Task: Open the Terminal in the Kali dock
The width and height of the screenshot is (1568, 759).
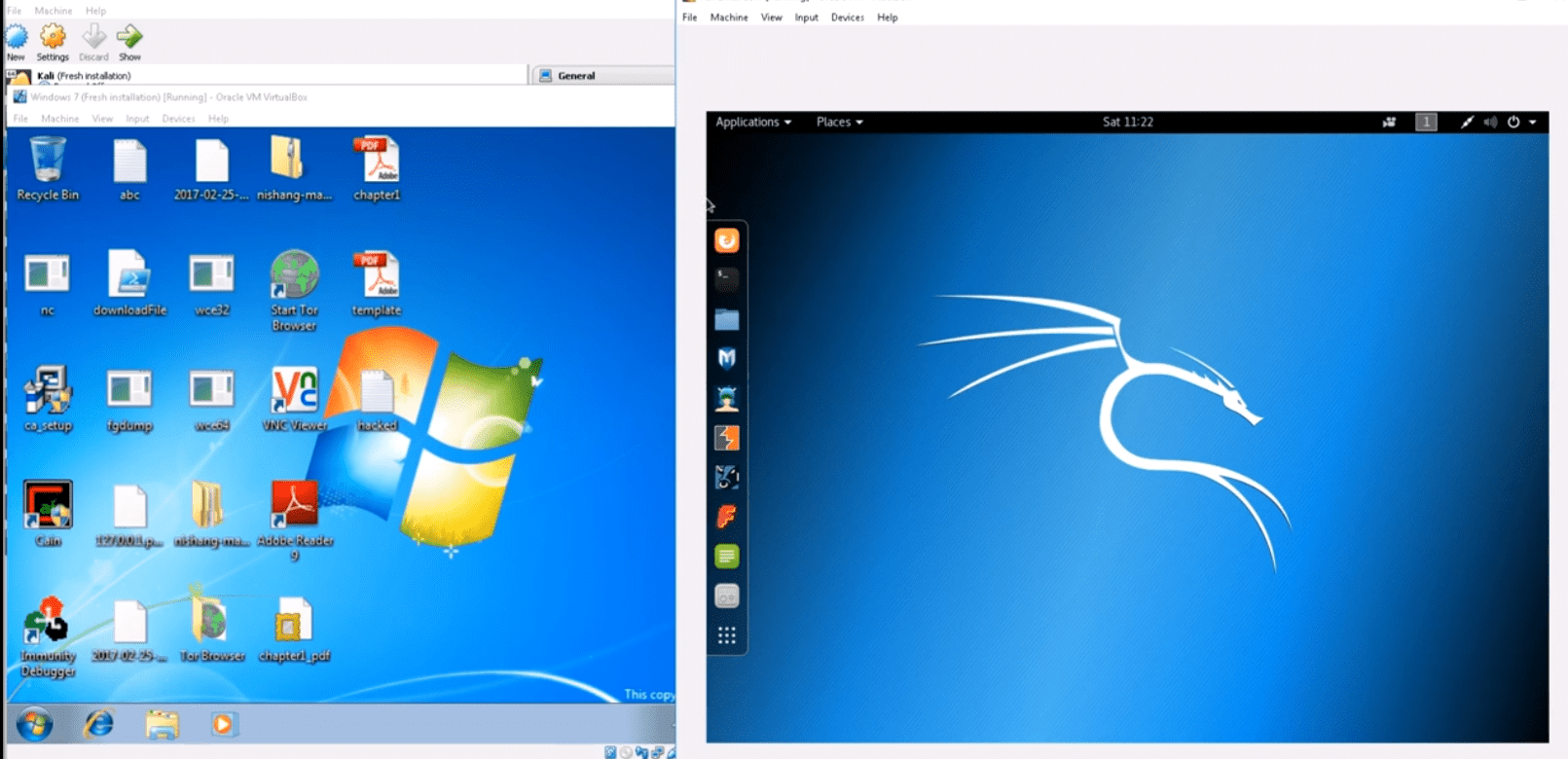Action: (726, 279)
